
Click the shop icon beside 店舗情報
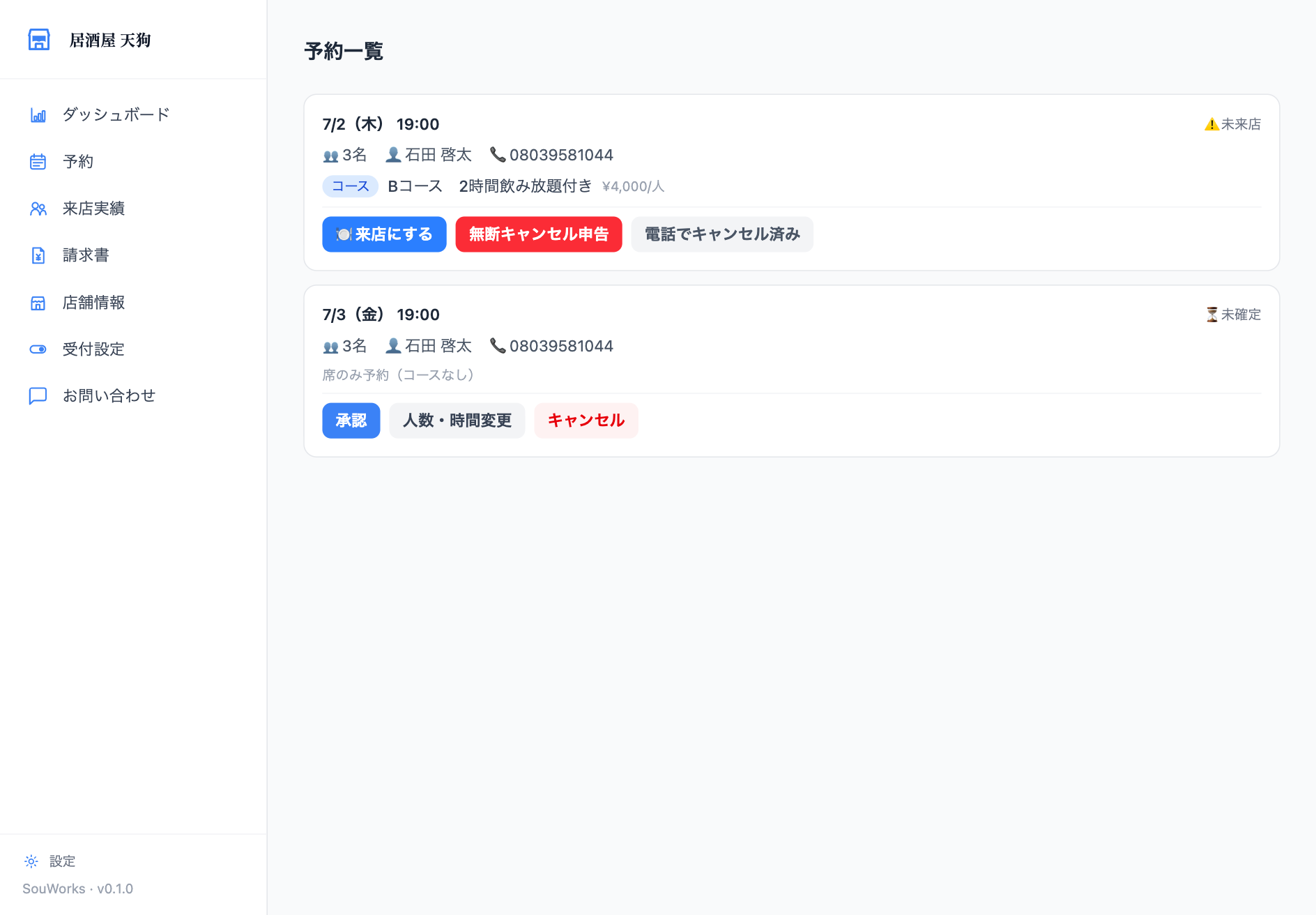(38, 303)
